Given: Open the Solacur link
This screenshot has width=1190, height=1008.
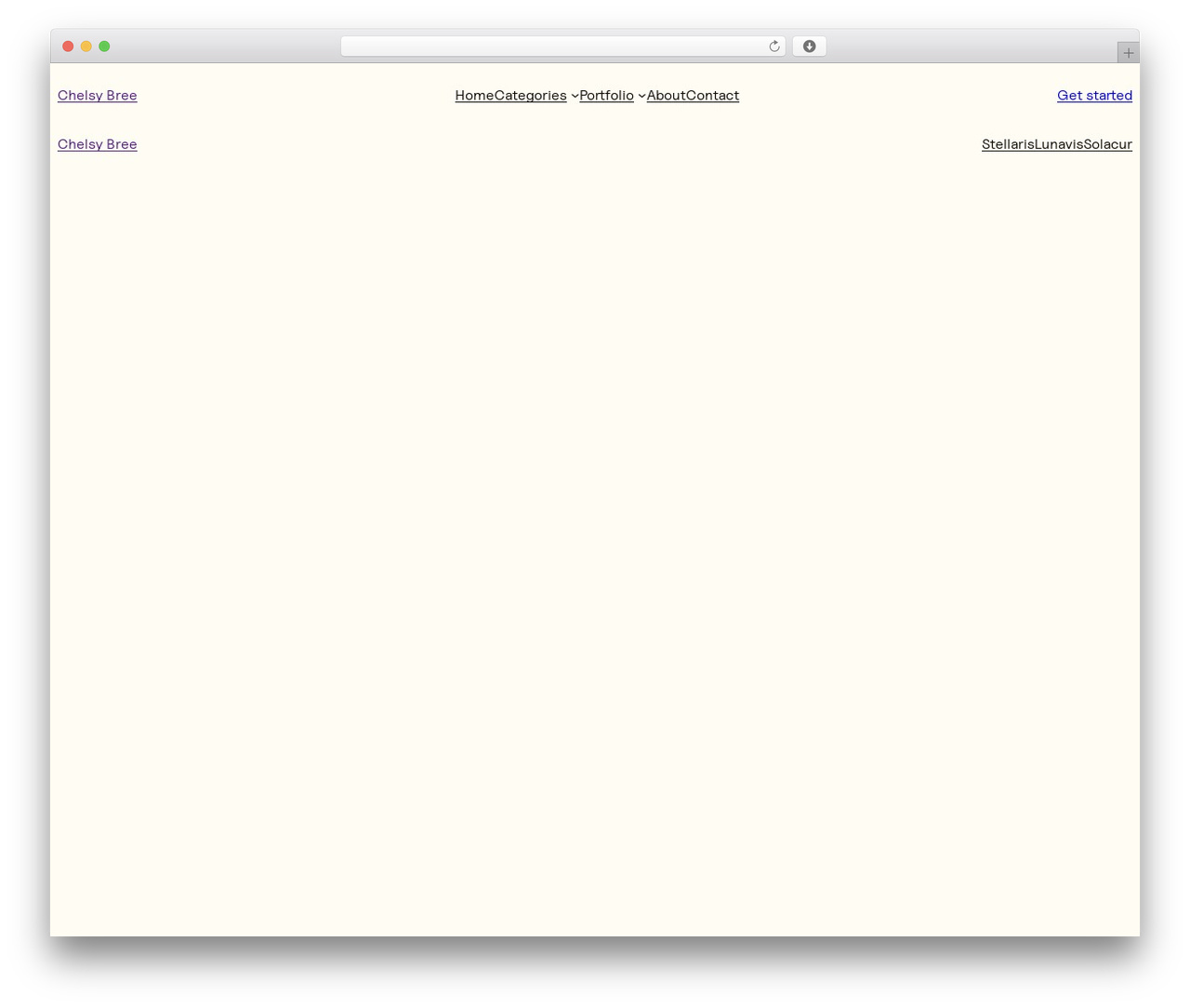Looking at the screenshot, I should point(1108,144).
